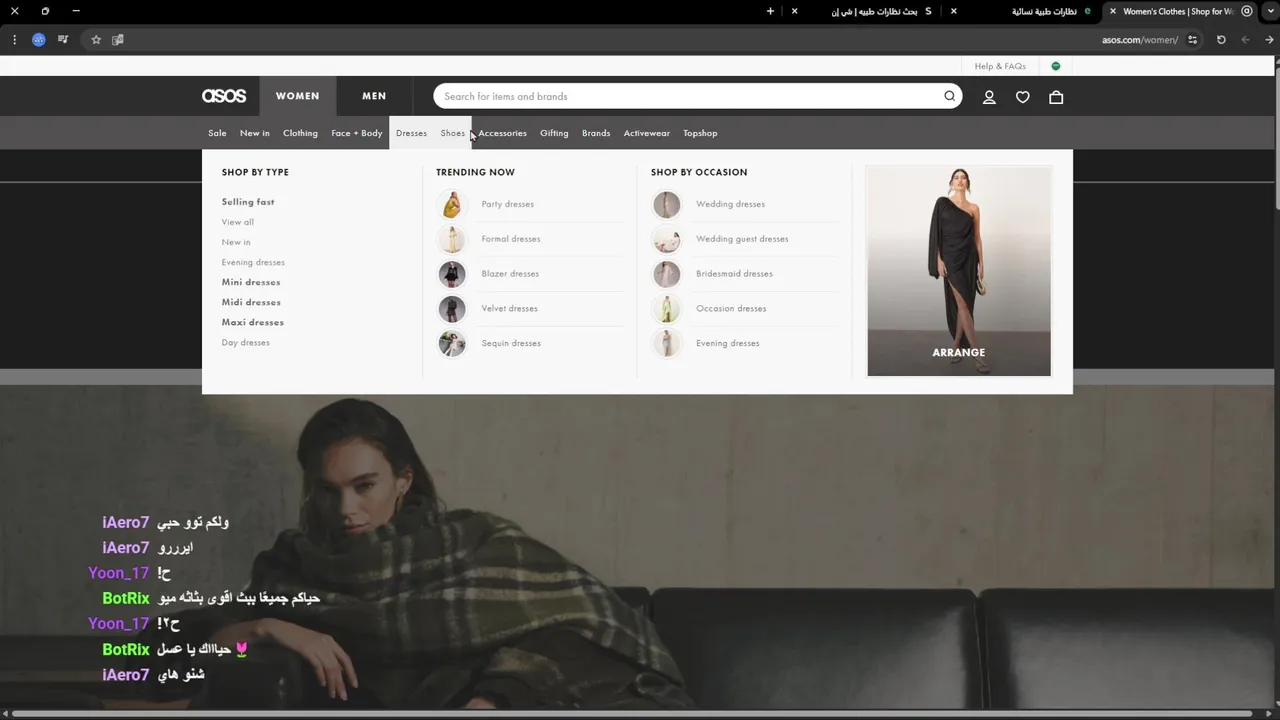The height and width of the screenshot is (720, 1280).
Task: Click the Formal dresses thumbnail icon
Action: coord(452,239)
